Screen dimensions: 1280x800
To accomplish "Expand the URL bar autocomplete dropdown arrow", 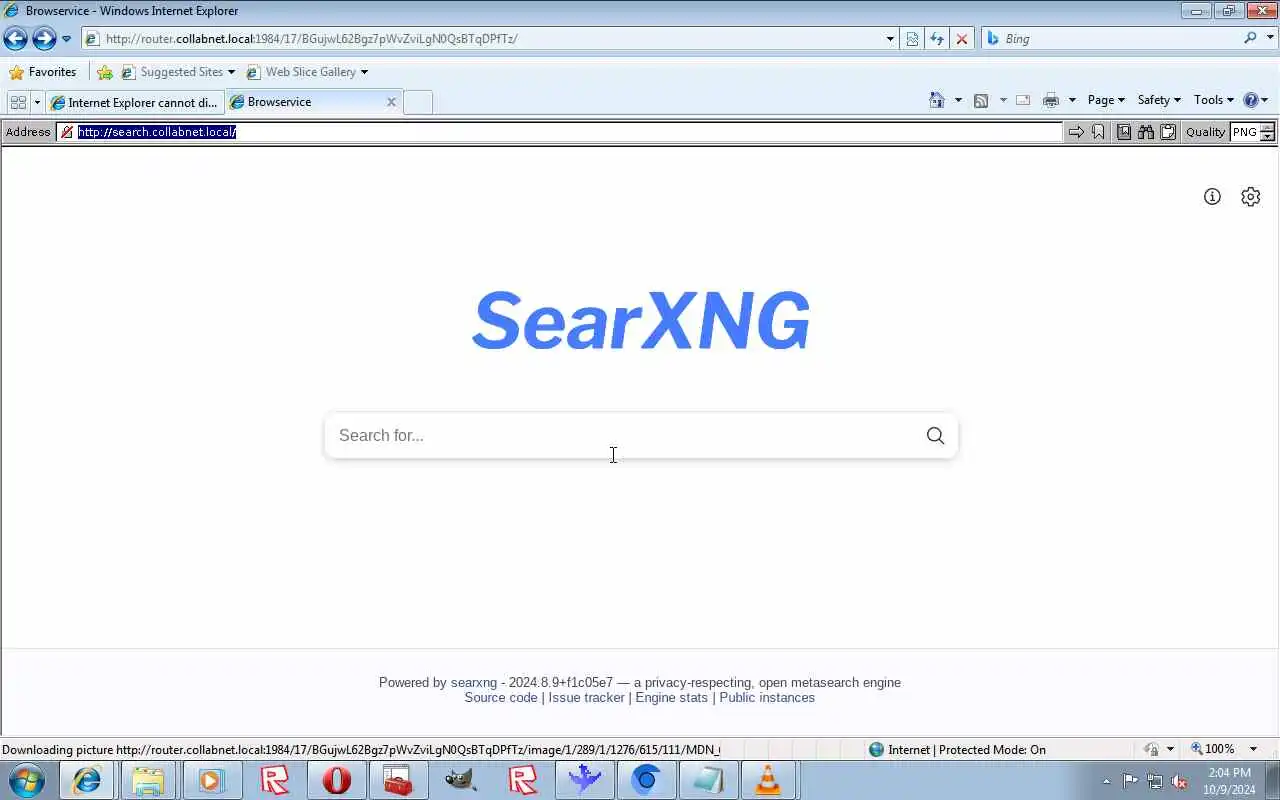I will 890,39.
